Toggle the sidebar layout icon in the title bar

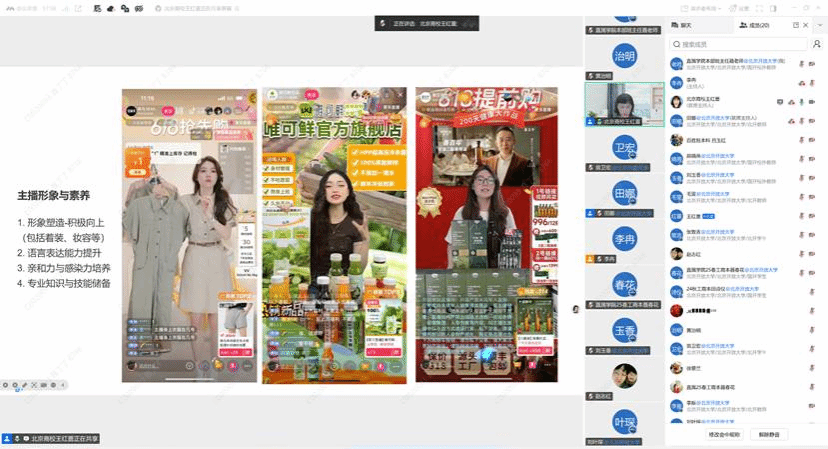coord(773,8)
